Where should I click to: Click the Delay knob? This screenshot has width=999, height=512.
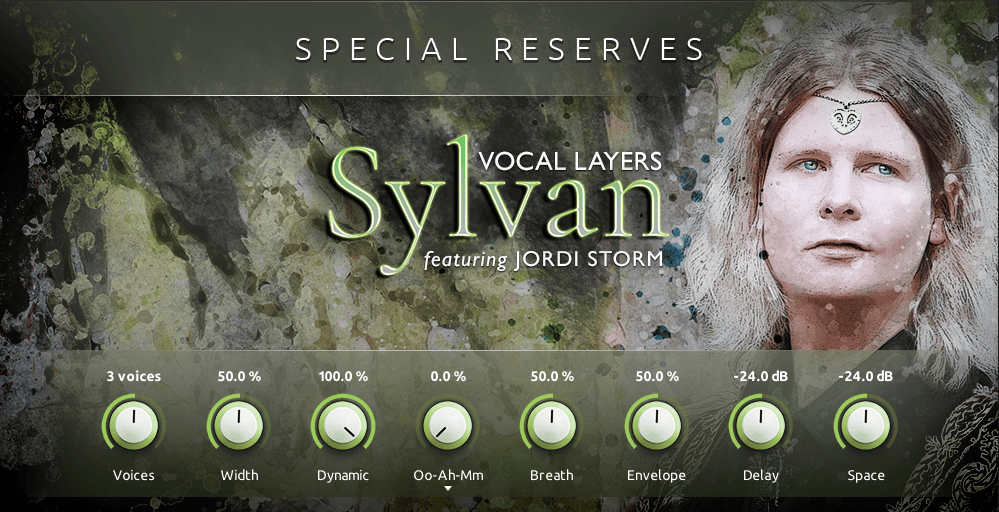[x=761, y=425]
